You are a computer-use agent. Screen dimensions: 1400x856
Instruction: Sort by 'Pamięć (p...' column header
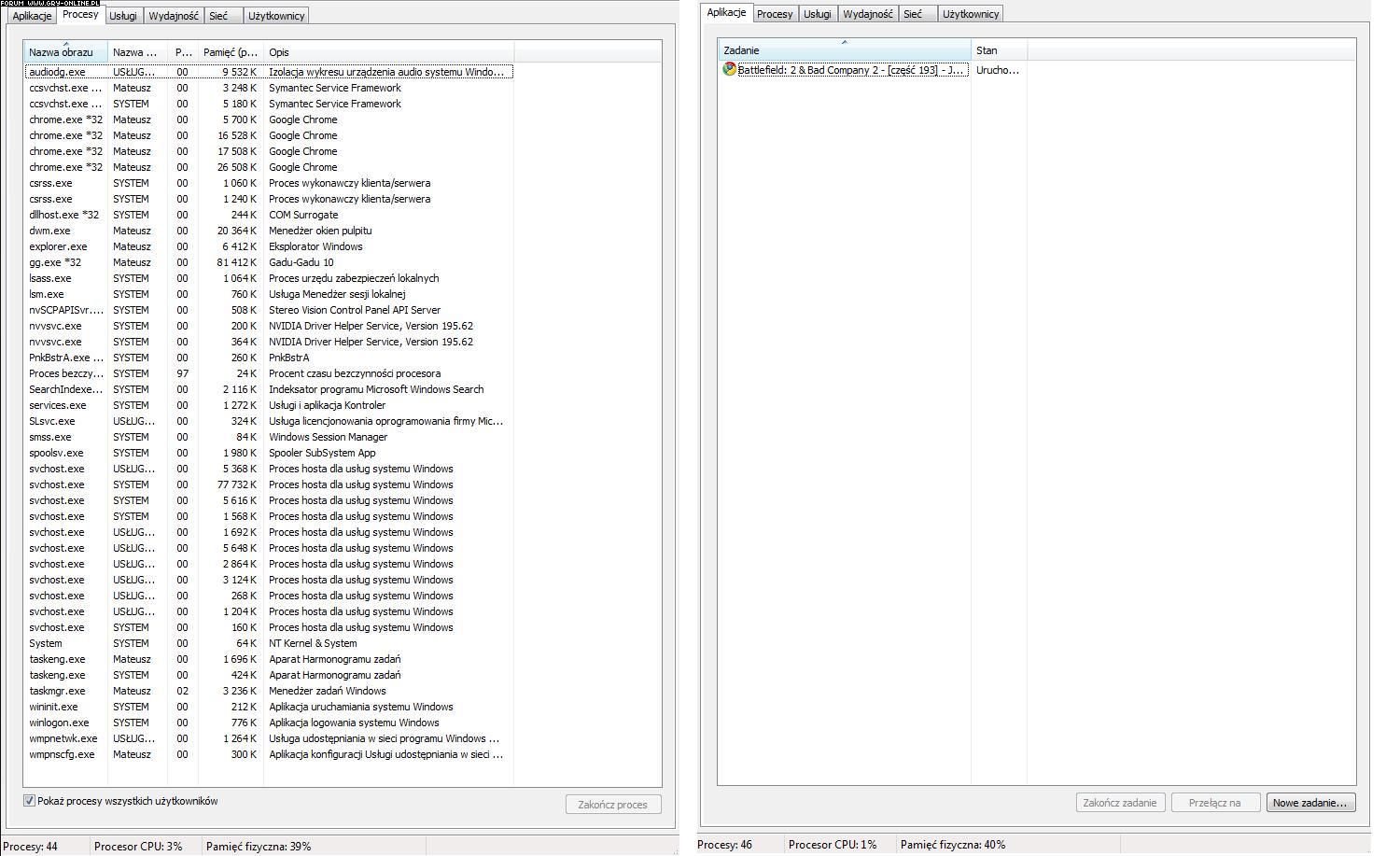[231, 52]
